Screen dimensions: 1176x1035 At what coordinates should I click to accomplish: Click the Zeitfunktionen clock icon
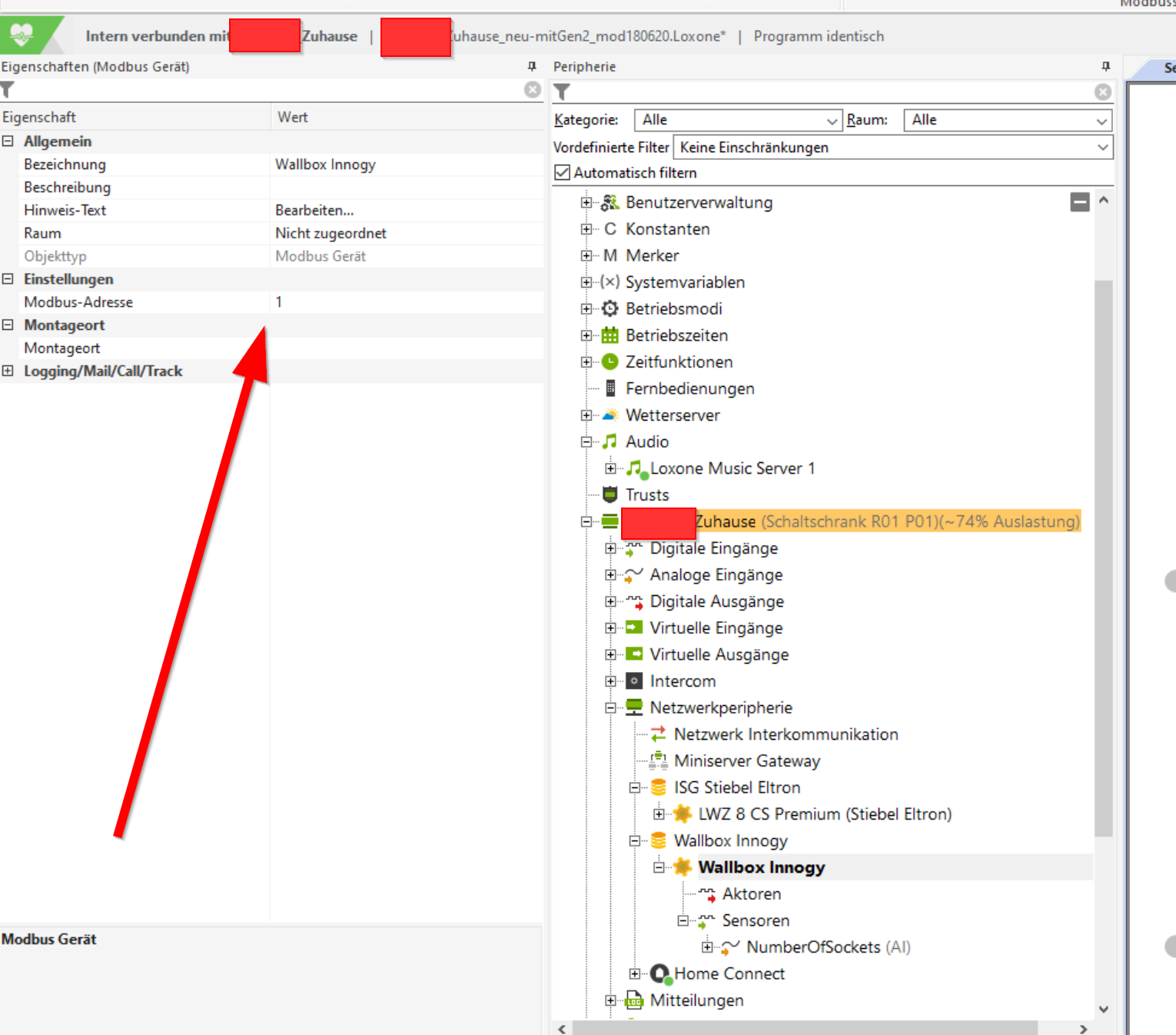pos(610,361)
